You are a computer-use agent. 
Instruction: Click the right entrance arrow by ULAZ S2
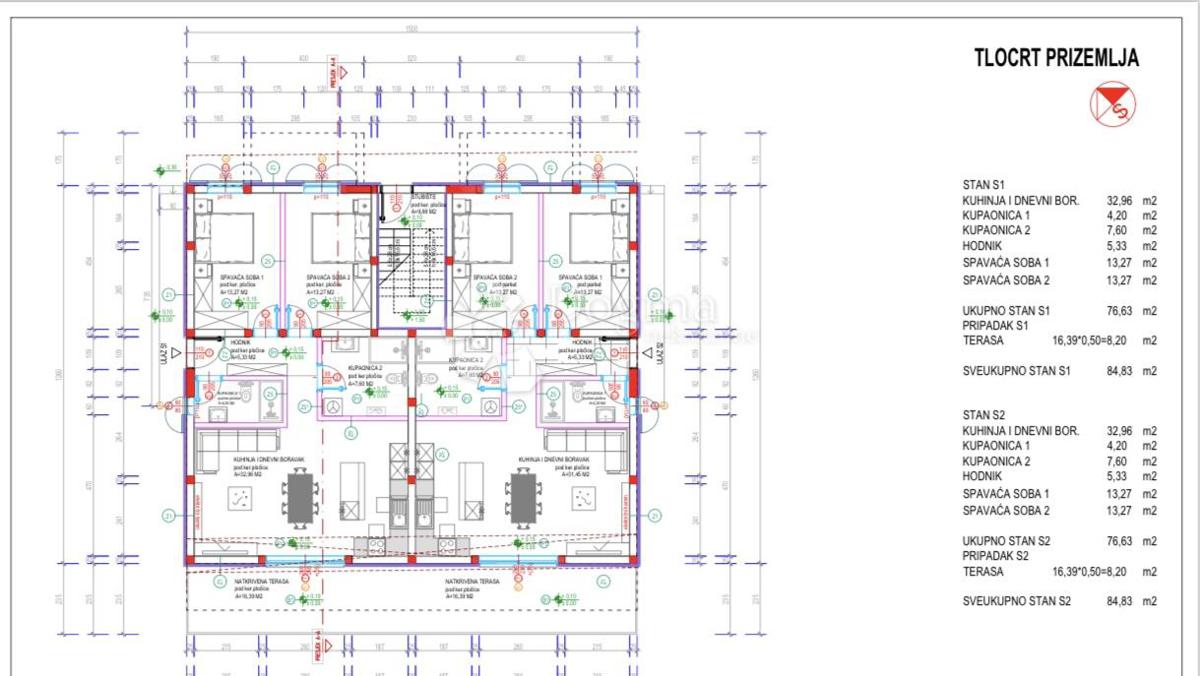(x=645, y=353)
